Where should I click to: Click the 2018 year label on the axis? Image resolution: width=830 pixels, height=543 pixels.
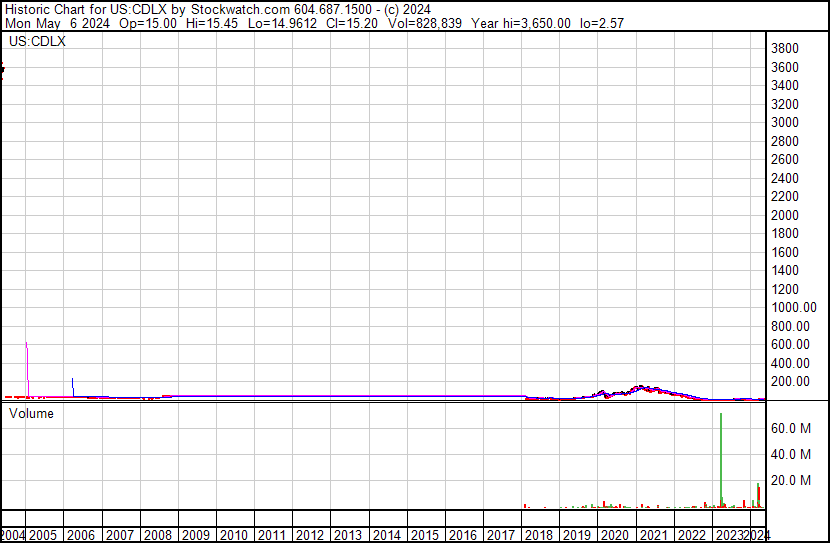click(539, 535)
